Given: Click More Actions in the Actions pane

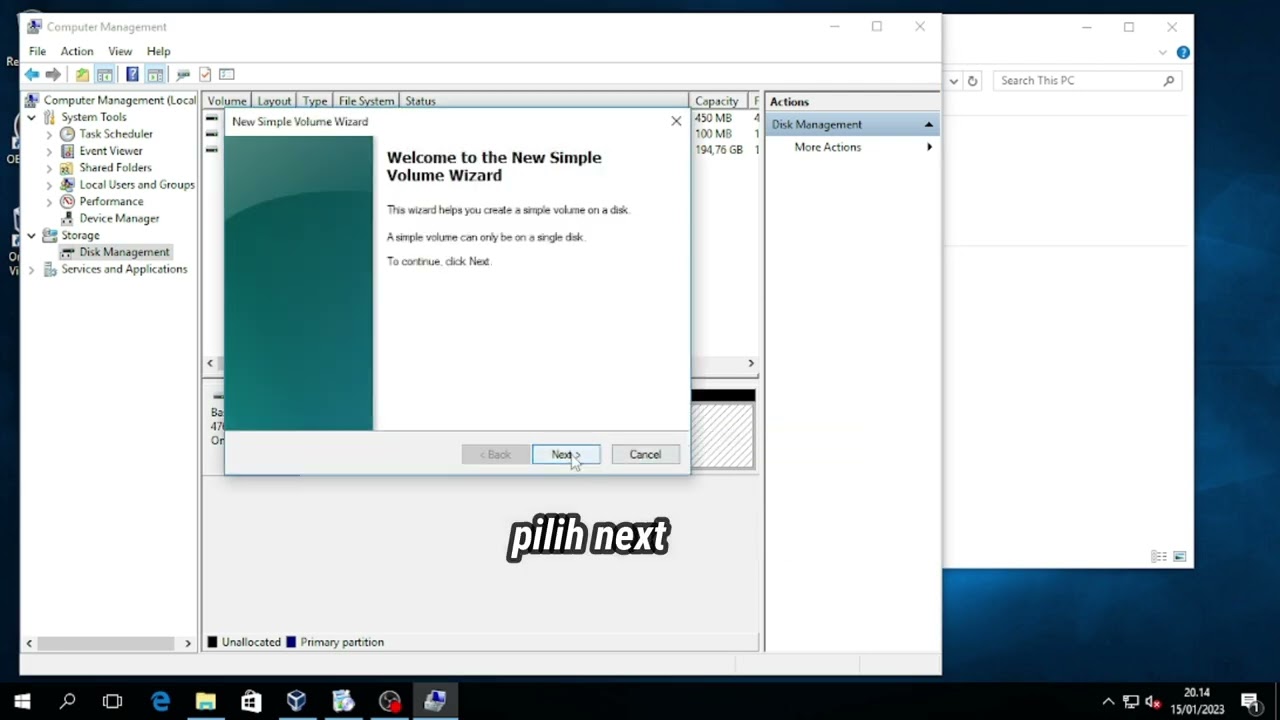Looking at the screenshot, I should coord(827,147).
